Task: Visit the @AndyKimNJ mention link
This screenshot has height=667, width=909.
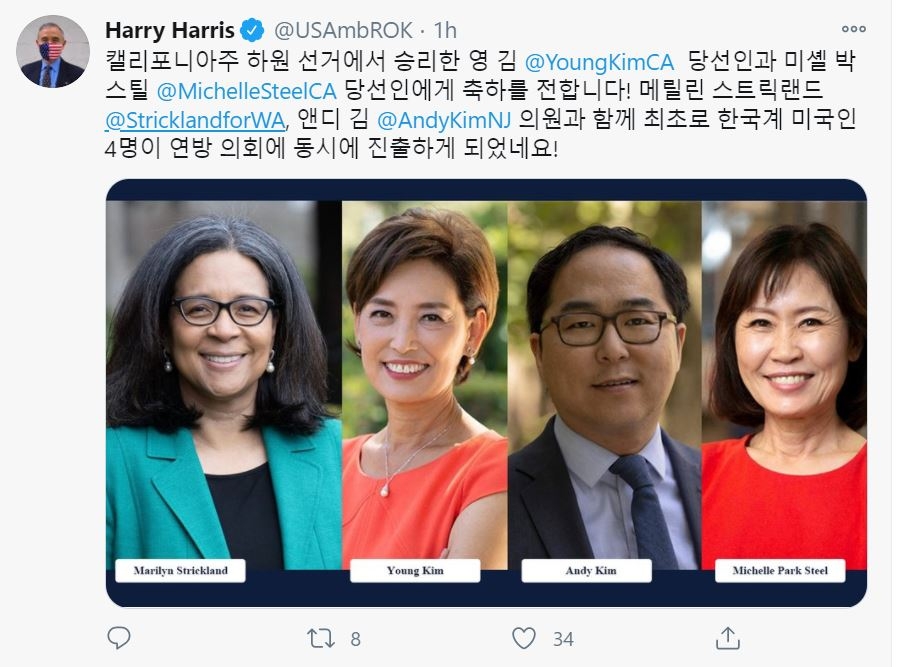Action: [443, 120]
